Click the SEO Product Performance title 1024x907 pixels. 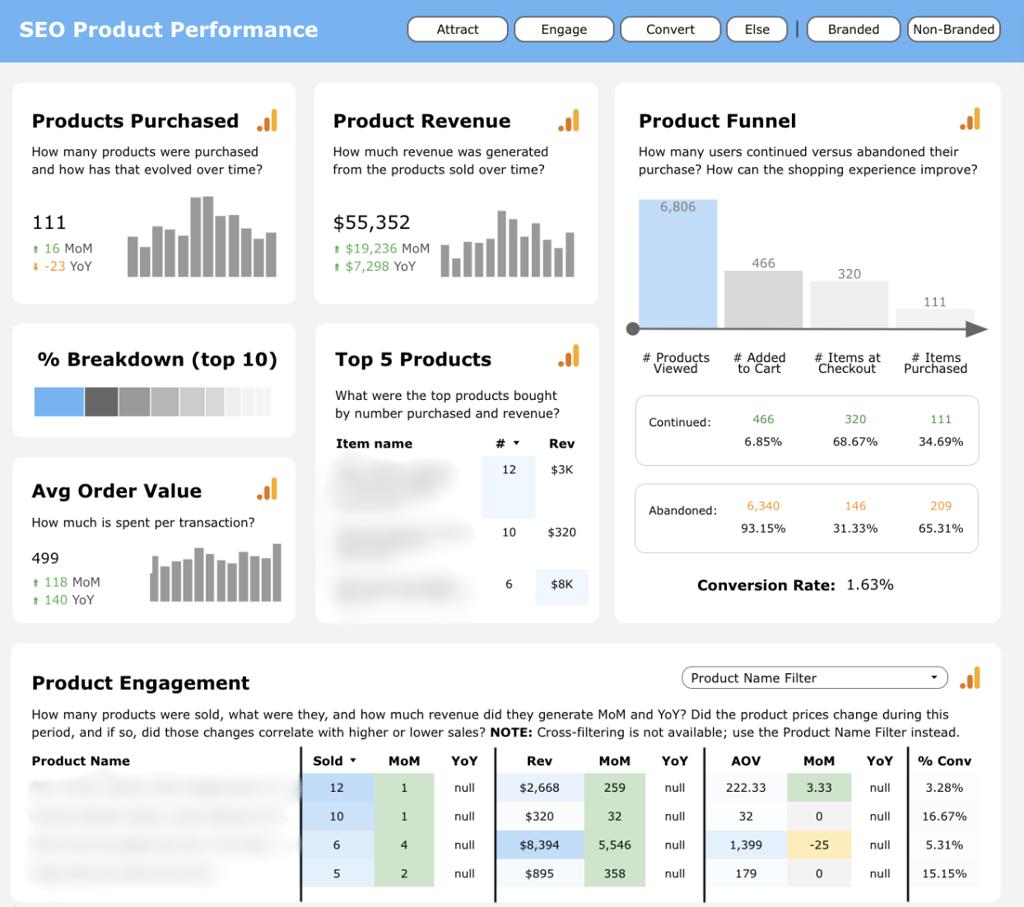coord(168,29)
